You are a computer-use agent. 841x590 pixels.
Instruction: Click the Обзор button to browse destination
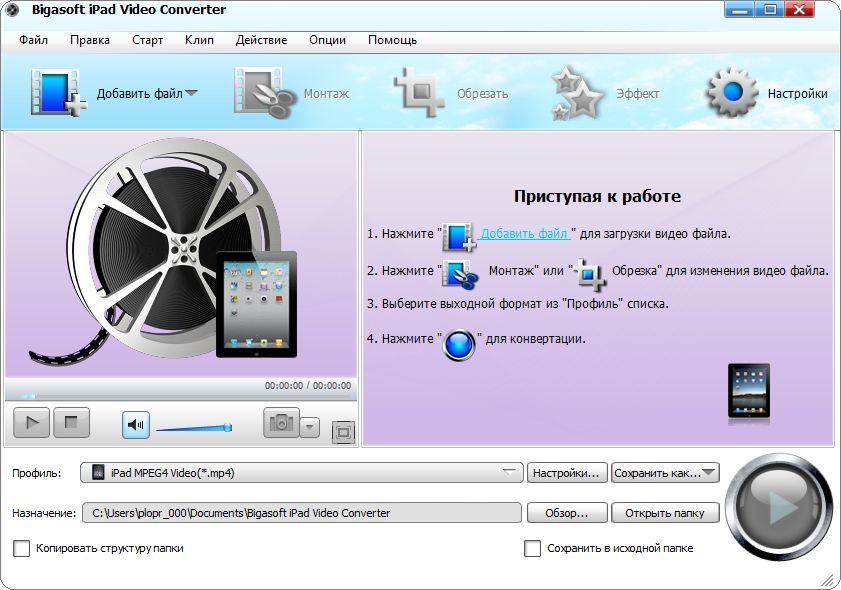(566, 512)
